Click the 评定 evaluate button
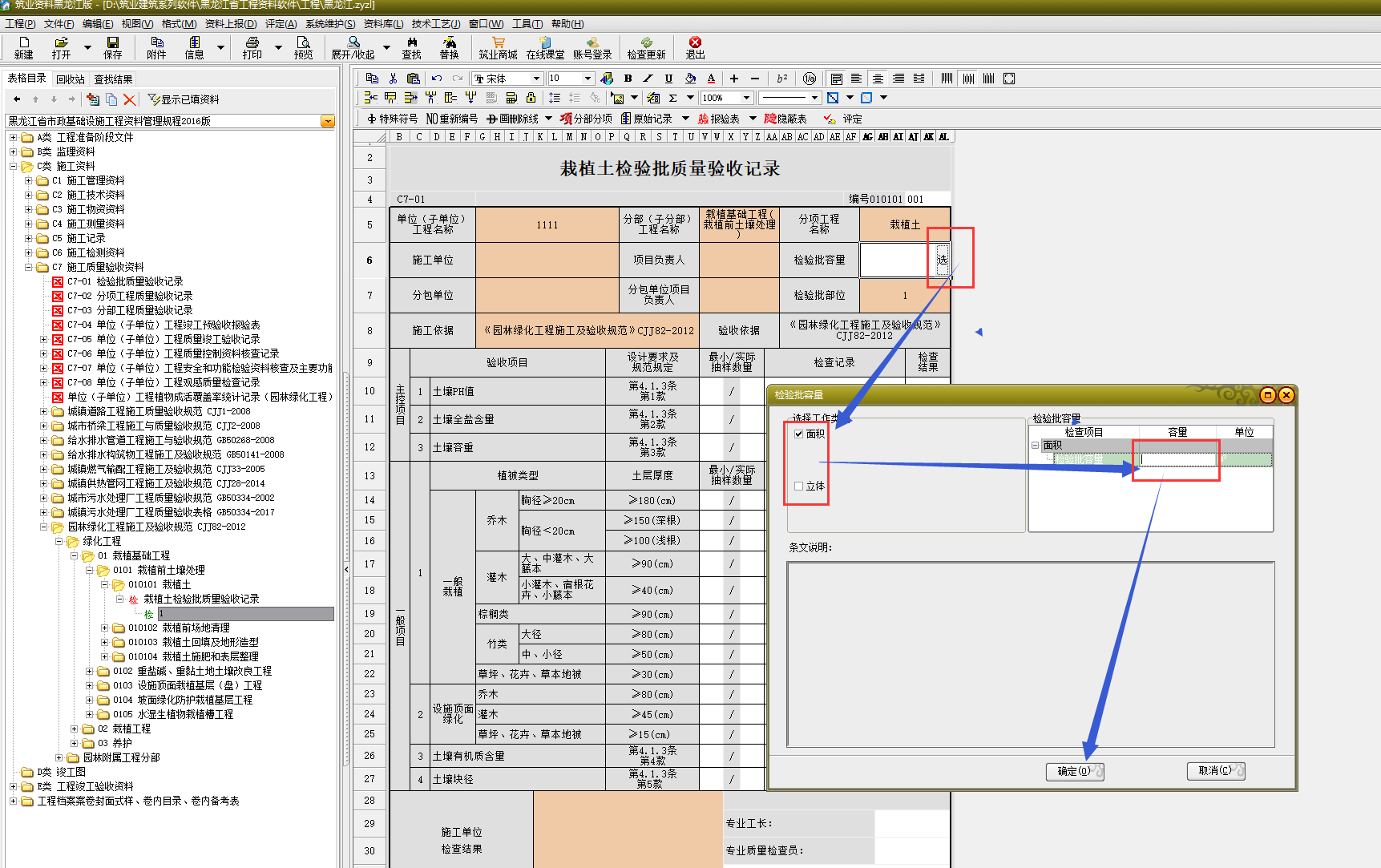1381x868 pixels. (842, 119)
